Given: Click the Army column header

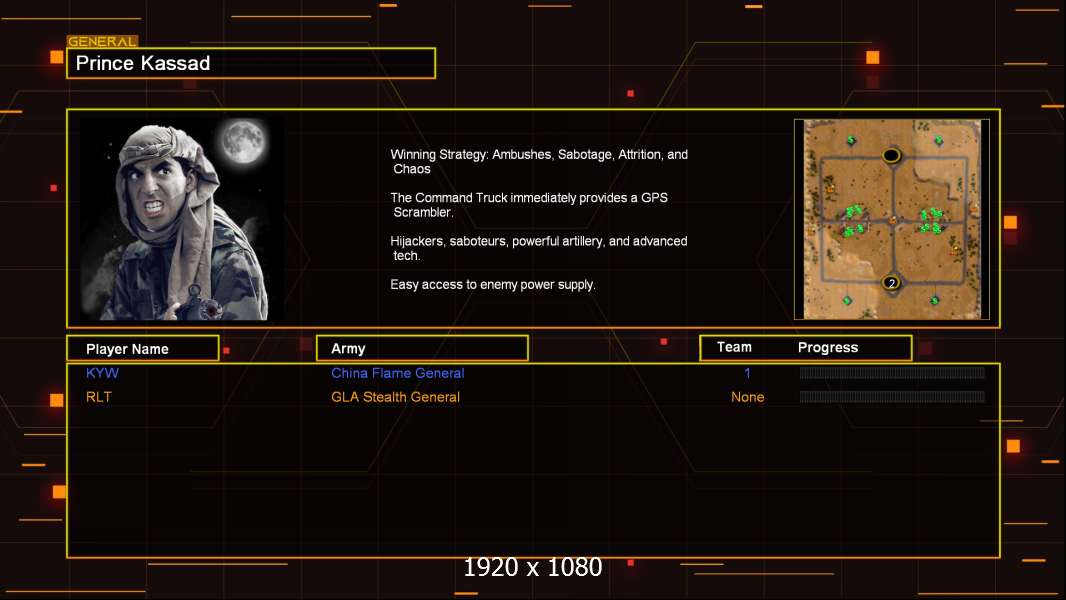Looking at the screenshot, I should tap(422, 349).
